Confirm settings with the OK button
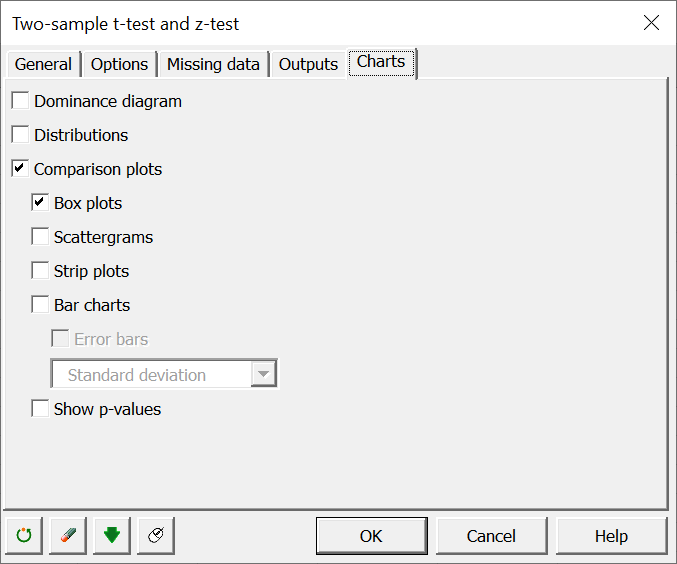This screenshot has height=564, width=677. [372, 536]
